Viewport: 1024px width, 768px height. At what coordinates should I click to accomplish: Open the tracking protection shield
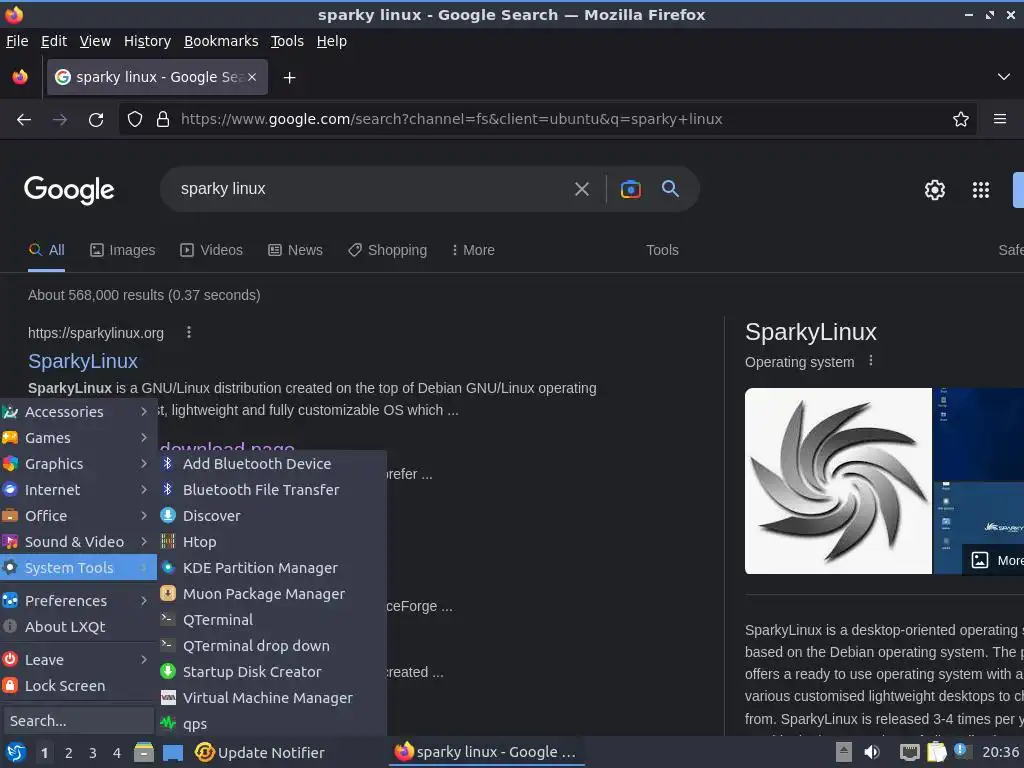click(x=135, y=120)
